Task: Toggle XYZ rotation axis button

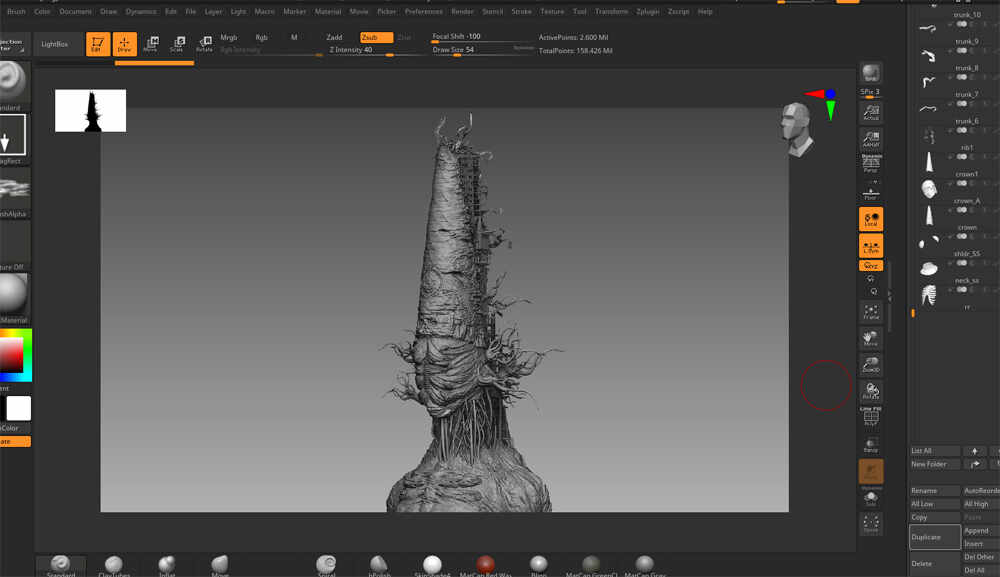Action: pos(871,266)
